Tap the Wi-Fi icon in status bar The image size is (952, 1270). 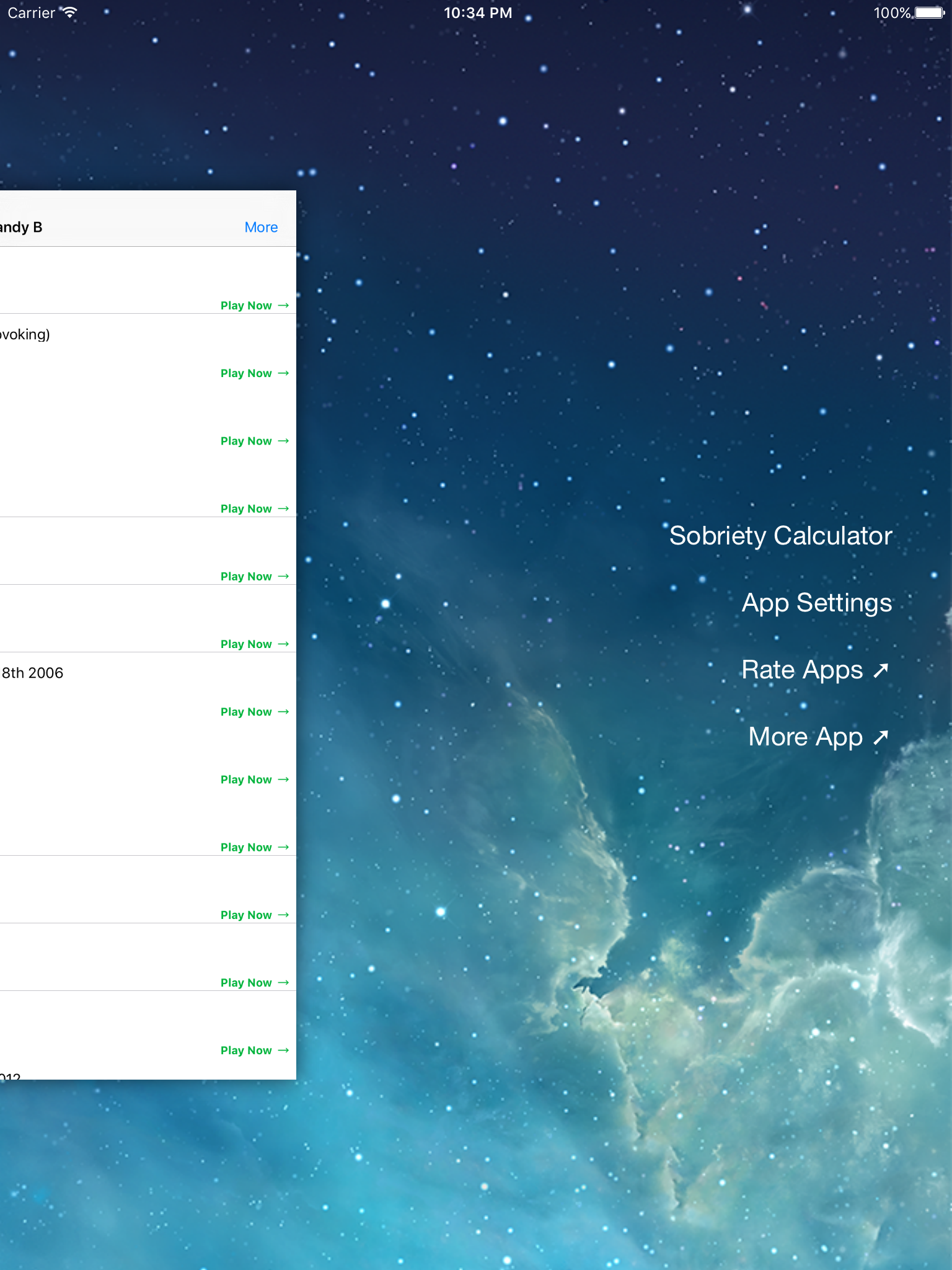70,12
